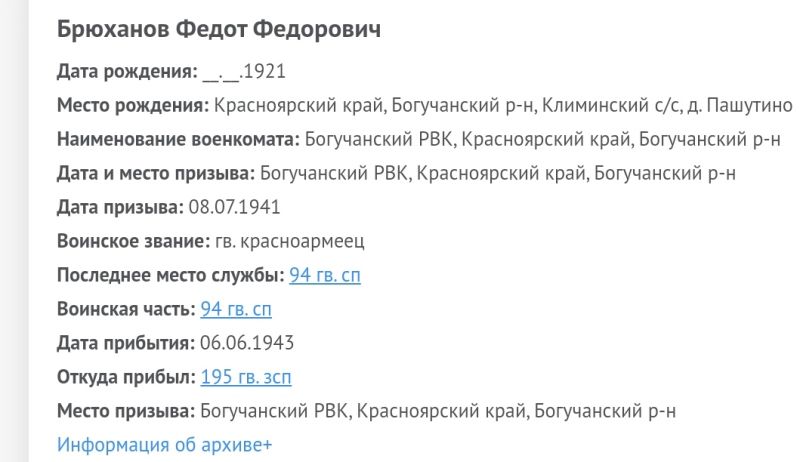Click the Дата и место призыва label
This screenshot has width=800, height=462.
[154, 173]
